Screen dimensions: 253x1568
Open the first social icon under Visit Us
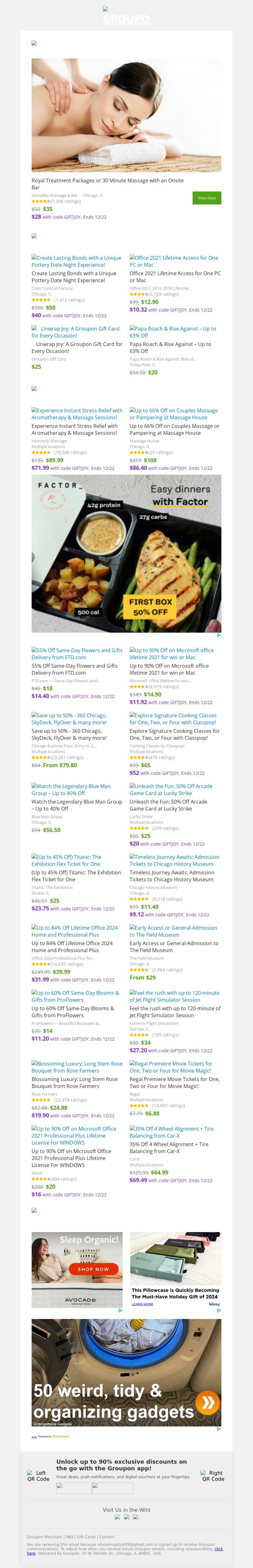(x=118, y=1517)
